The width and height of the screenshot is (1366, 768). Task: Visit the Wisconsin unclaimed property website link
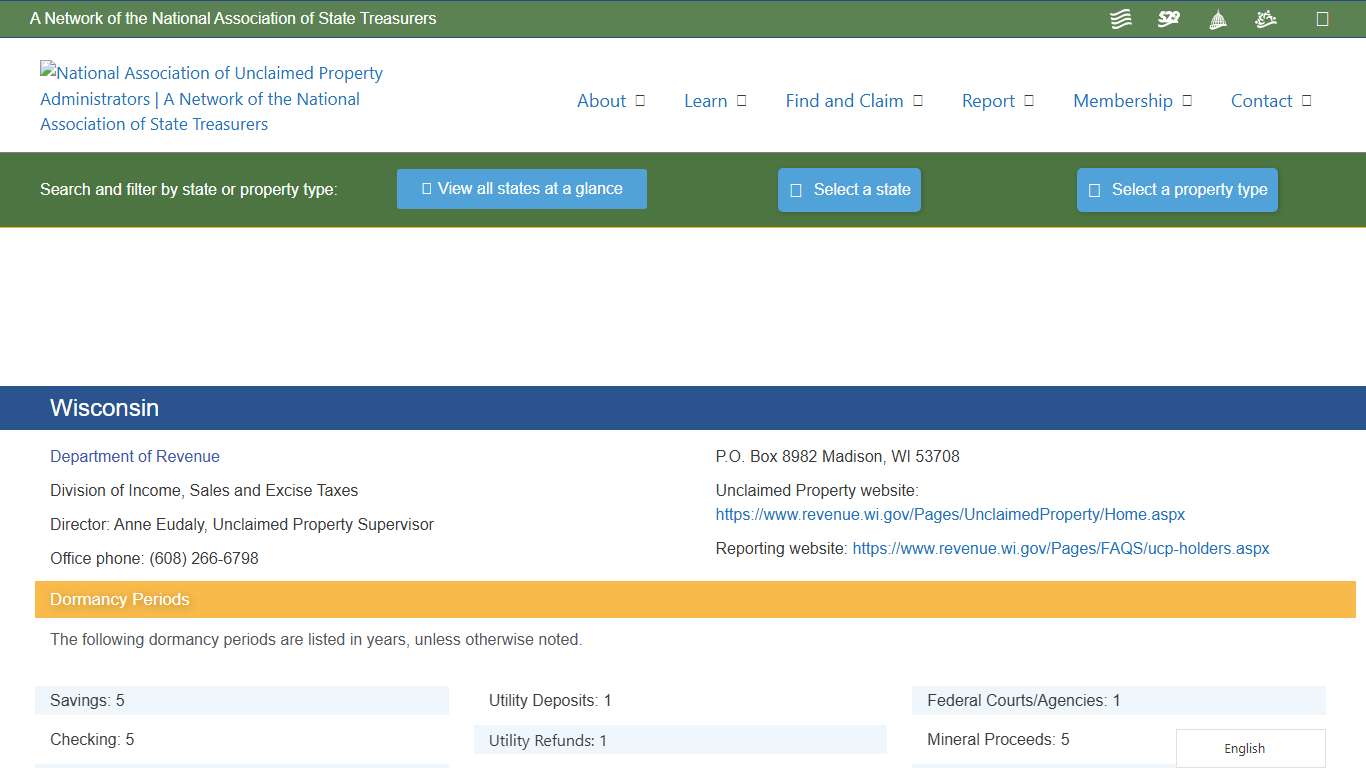(x=950, y=514)
